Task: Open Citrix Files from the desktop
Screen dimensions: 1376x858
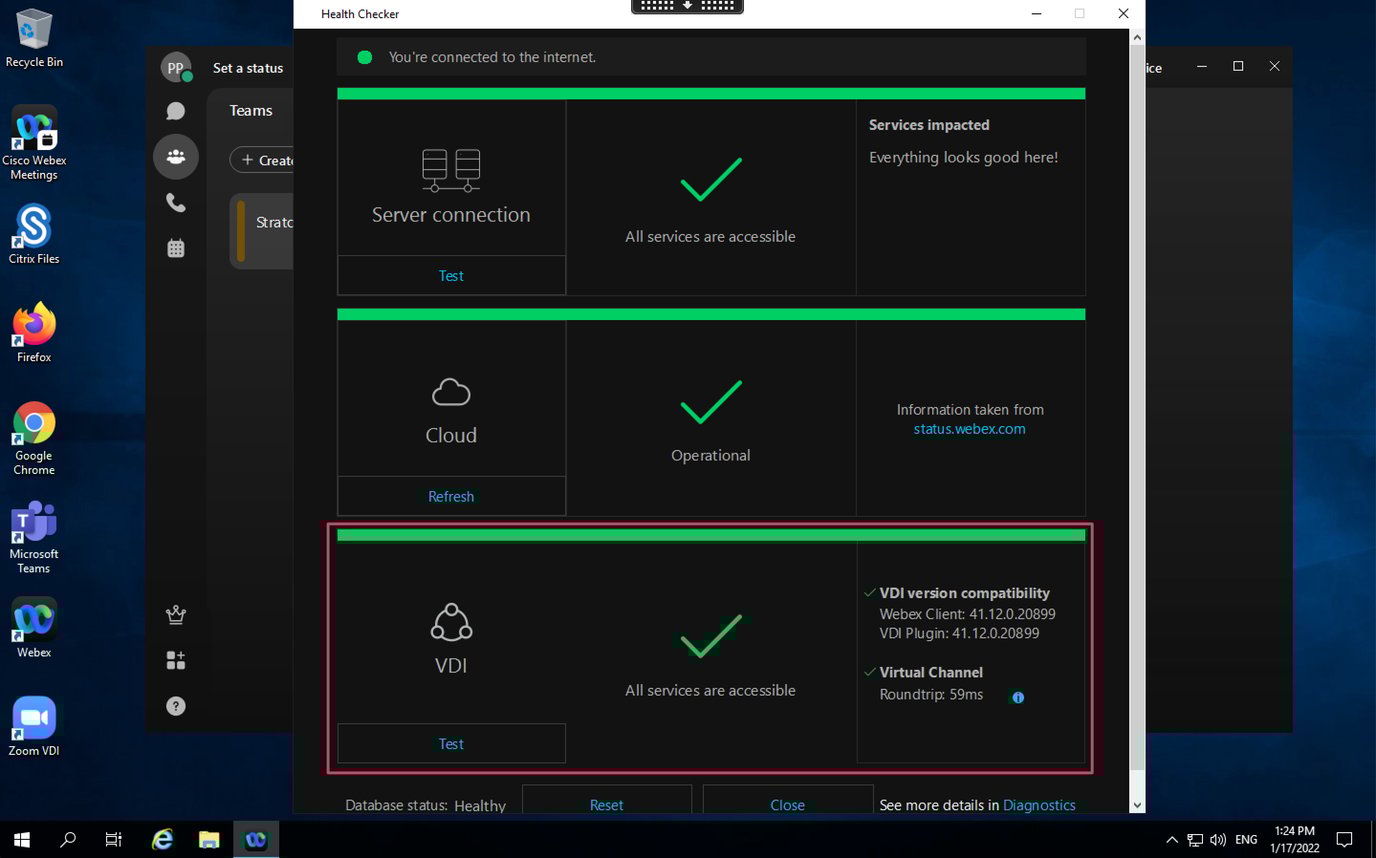Action: click(x=33, y=232)
